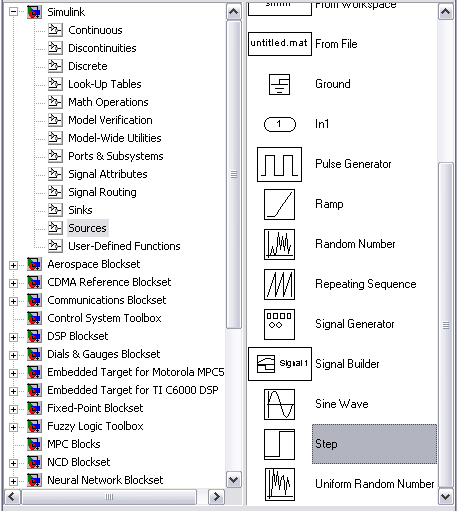
Task: Select the Step block icon
Action: [279, 444]
